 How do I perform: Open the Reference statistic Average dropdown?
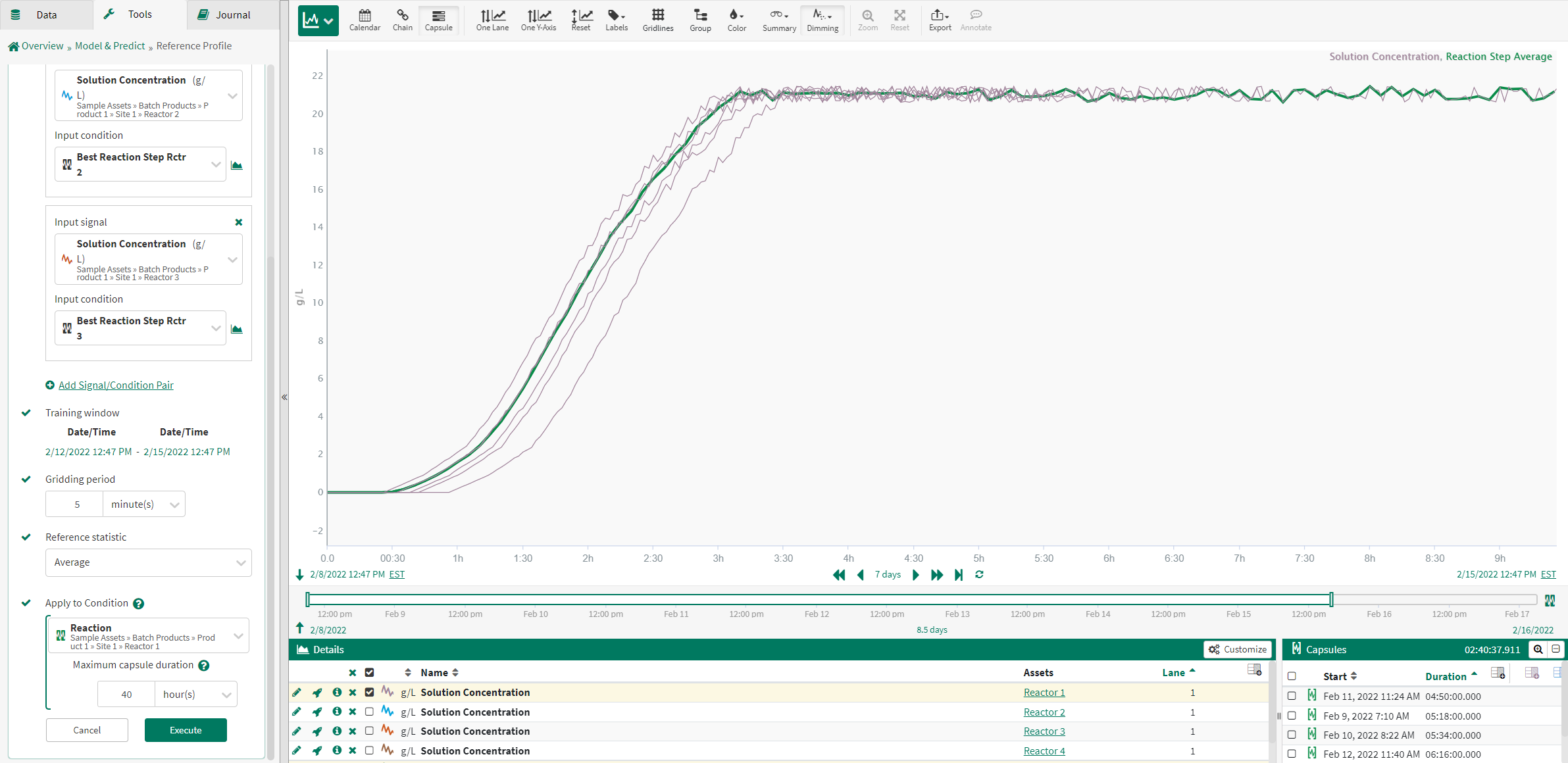(x=149, y=562)
